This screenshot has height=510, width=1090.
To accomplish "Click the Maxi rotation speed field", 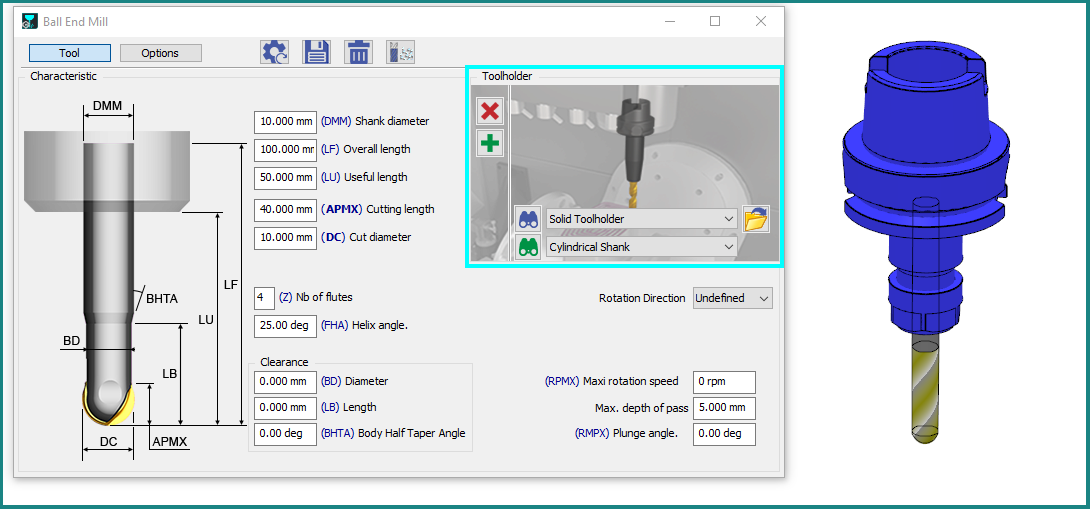I will pos(723,382).
